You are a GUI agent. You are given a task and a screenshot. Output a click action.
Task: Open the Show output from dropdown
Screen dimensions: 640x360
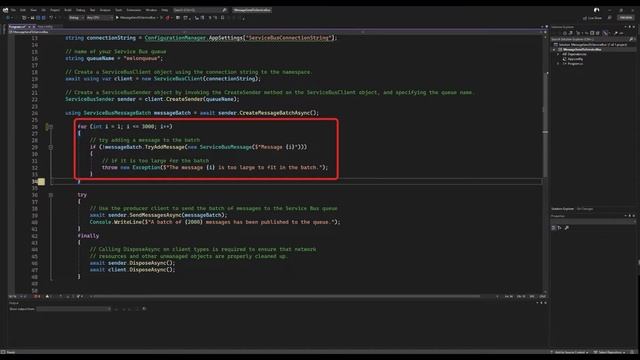click(74, 309)
